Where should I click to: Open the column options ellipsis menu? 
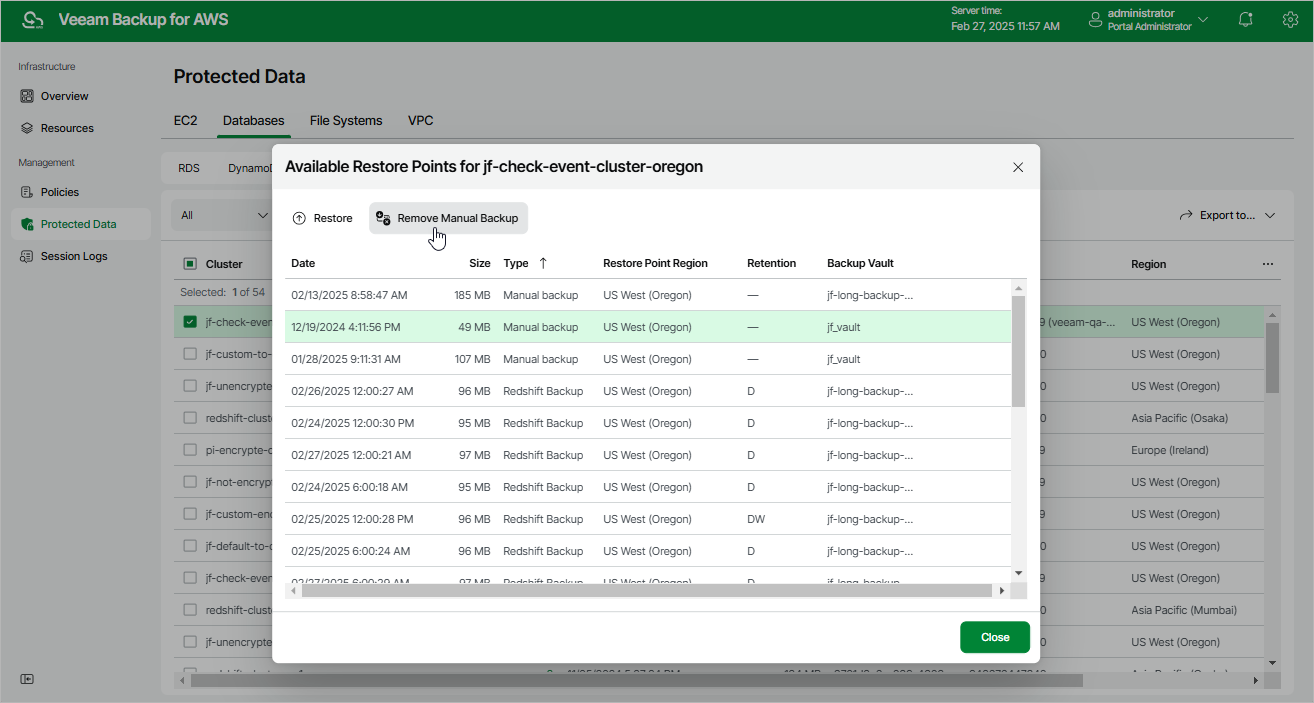point(1268,264)
